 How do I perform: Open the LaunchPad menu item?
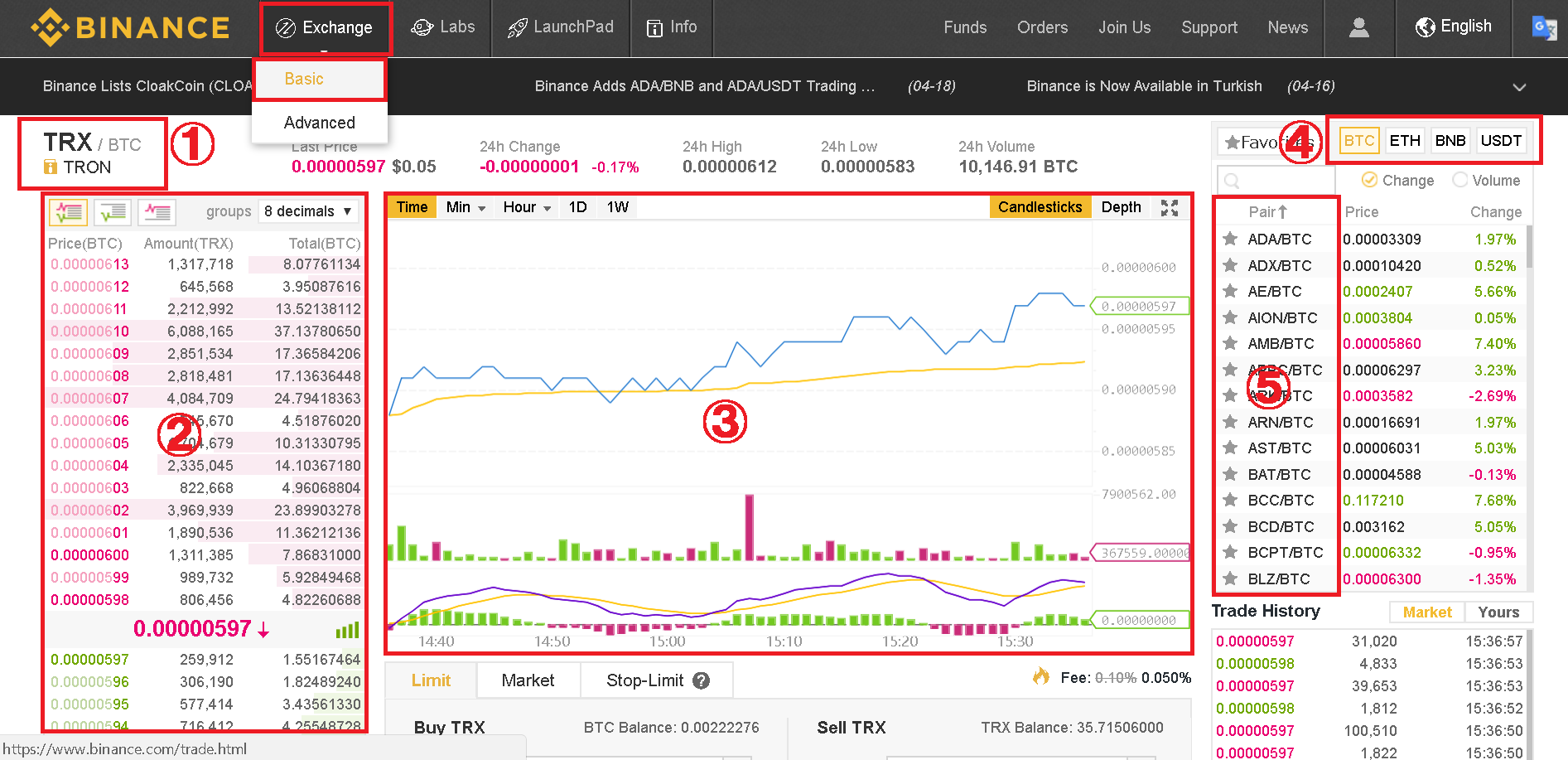pos(561,27)
